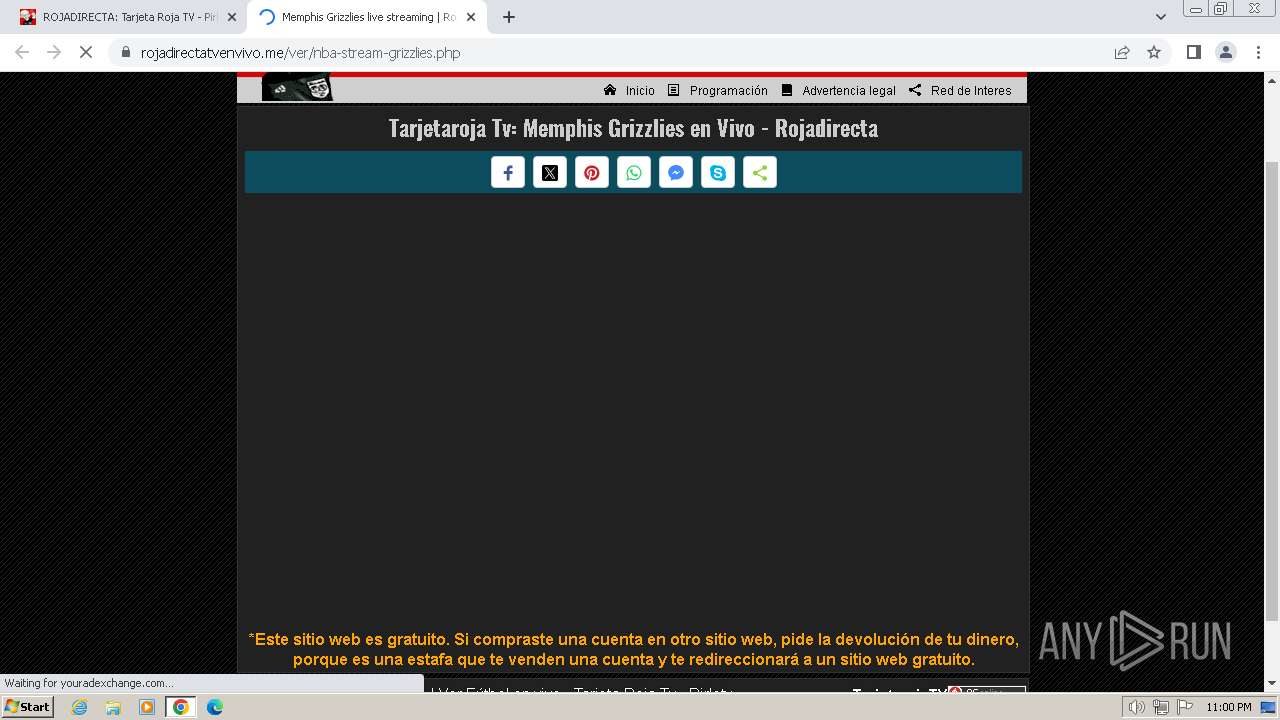This screenshot has width=1280, height=720.
Task: View site information lock icon
Action: [x=125, y=52]
